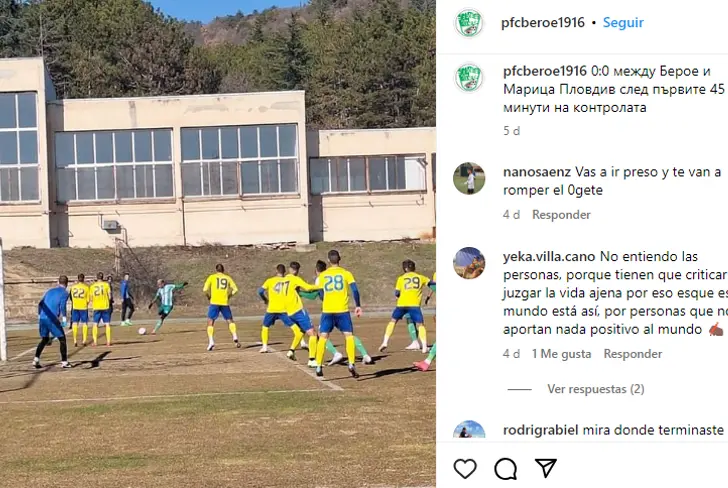Like the post with the heart icon

tap(465, 468)
